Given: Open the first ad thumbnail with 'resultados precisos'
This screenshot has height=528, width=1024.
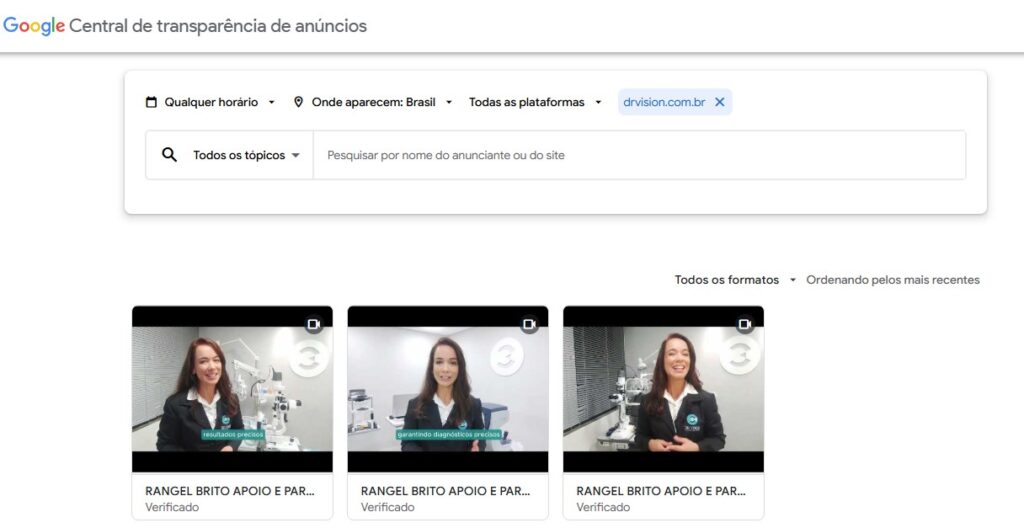Looking at the screenshot, I should (232, 389).
